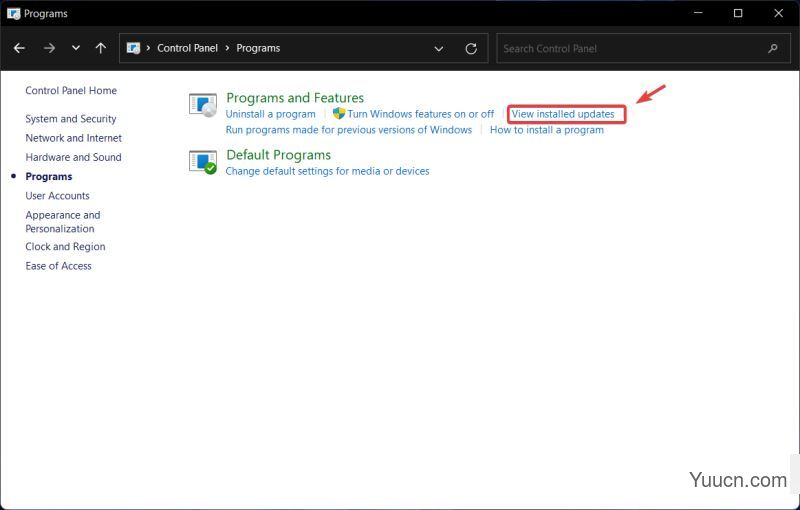Open Turn Windows features on or off
This screenshot has height=510, width=800.
click(420, 114)
